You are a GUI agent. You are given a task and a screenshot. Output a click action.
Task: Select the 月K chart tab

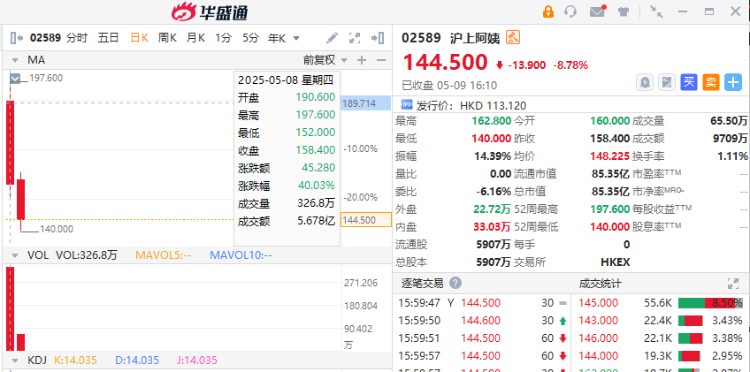(x=196, y=38)
